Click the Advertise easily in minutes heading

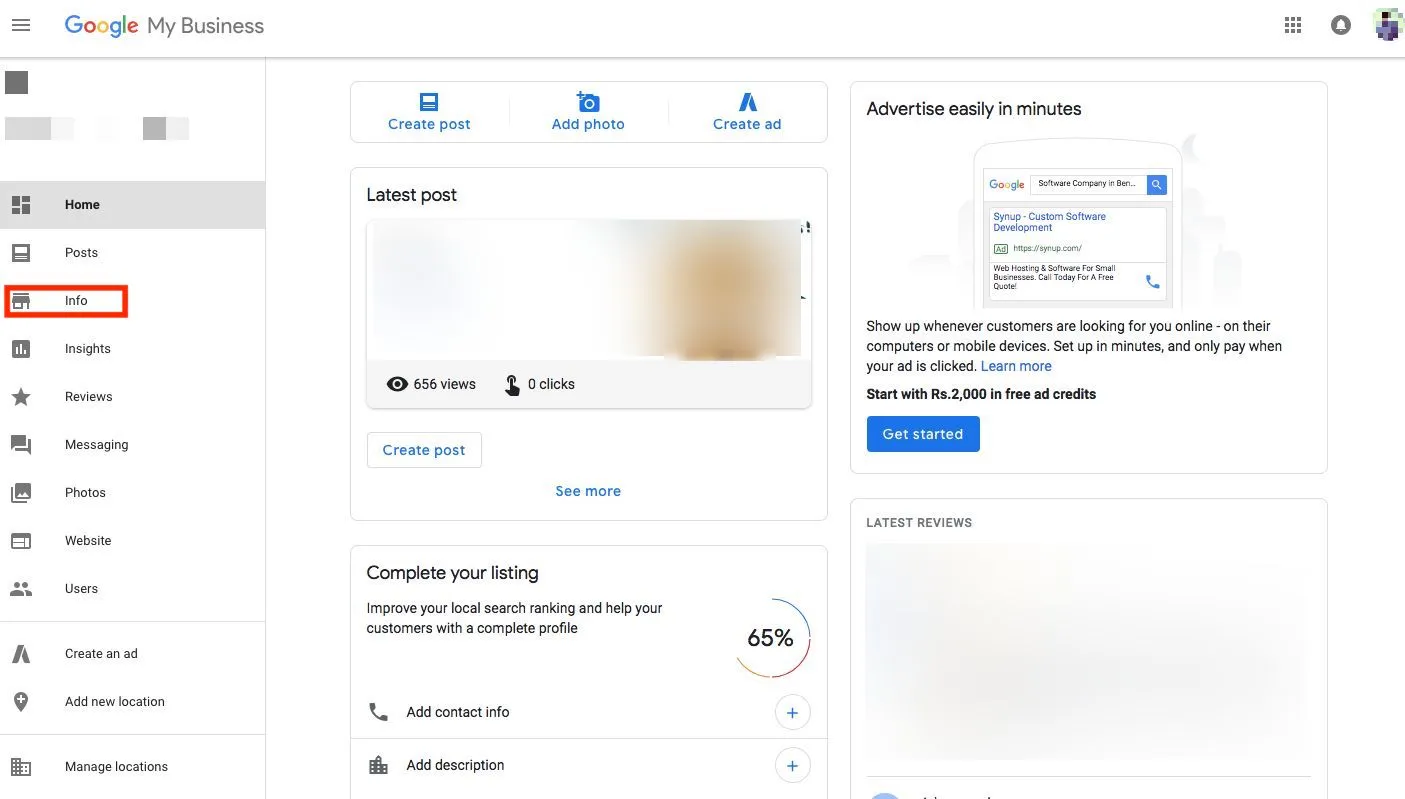(974, 109)
